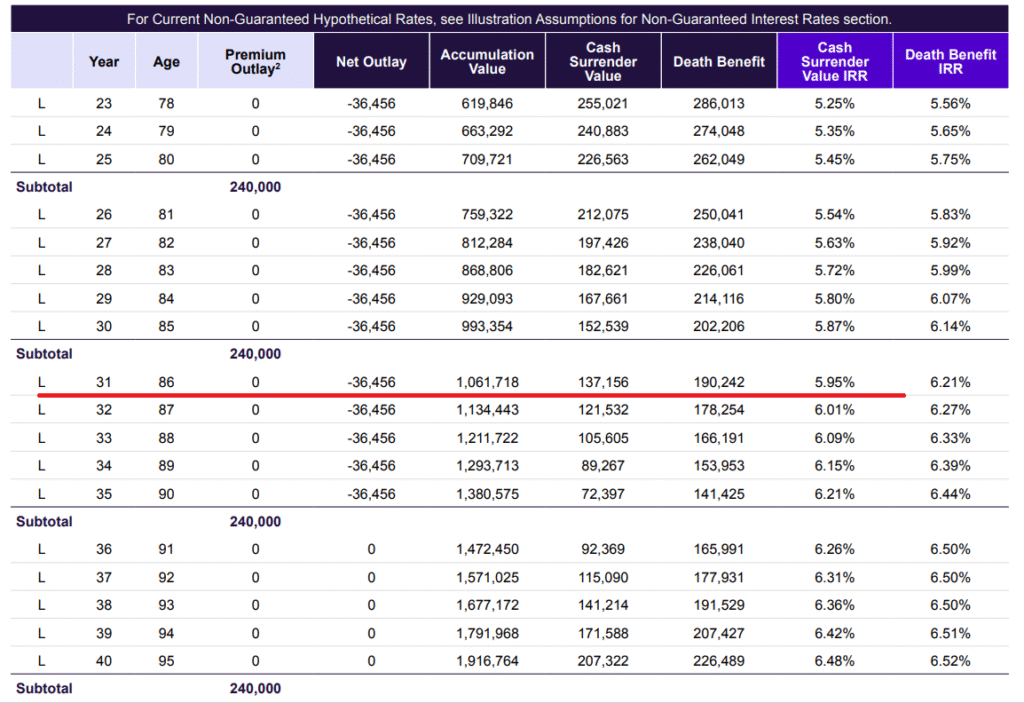
Task: Select the 5.83% death benefit IRR
Action: coord(951,214)
